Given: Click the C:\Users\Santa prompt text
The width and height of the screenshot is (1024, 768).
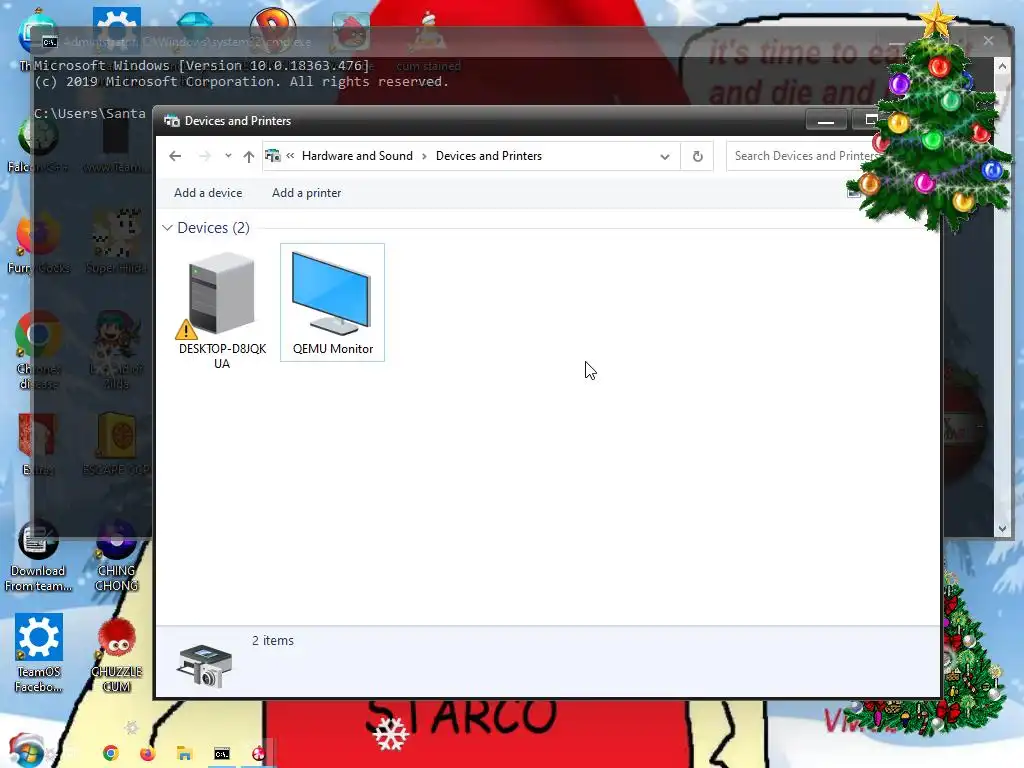Looking at the screenshot, I should [x=90, y=114].
